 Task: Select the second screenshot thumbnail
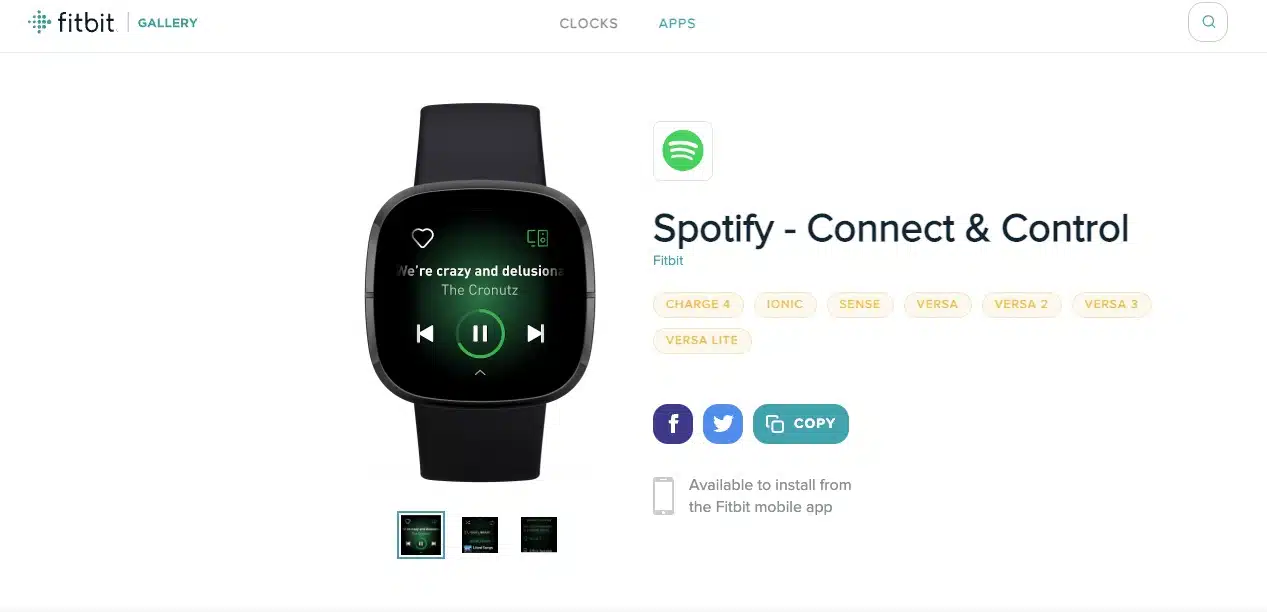tap(480, 535)
